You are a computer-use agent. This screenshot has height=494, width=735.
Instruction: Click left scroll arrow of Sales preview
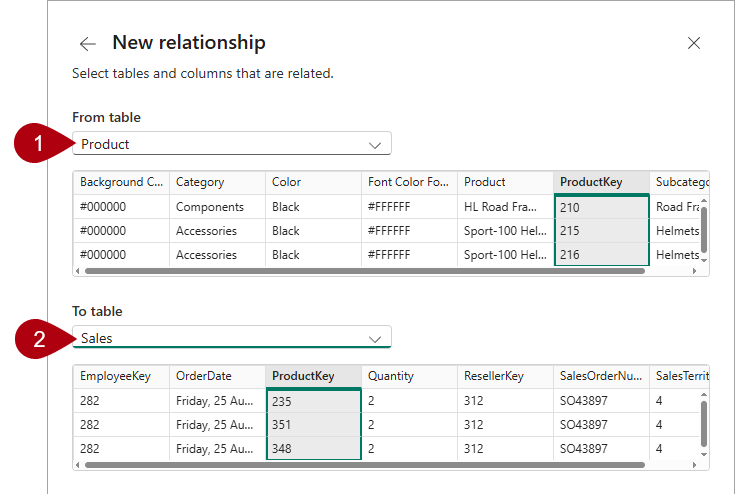tap(78, 465)
